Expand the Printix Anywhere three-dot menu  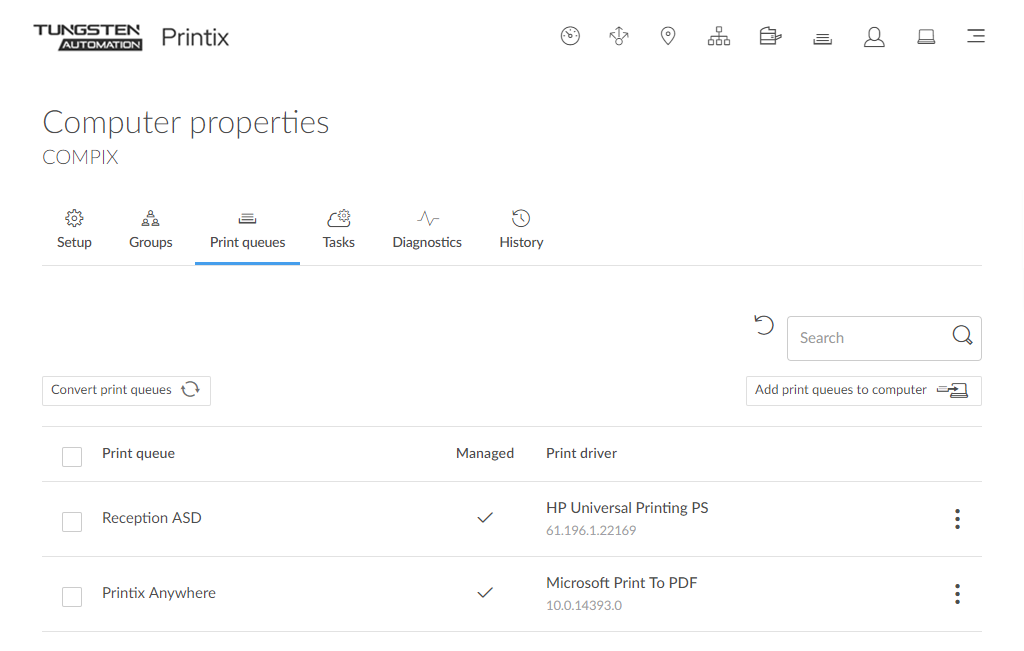pos(957,594)
